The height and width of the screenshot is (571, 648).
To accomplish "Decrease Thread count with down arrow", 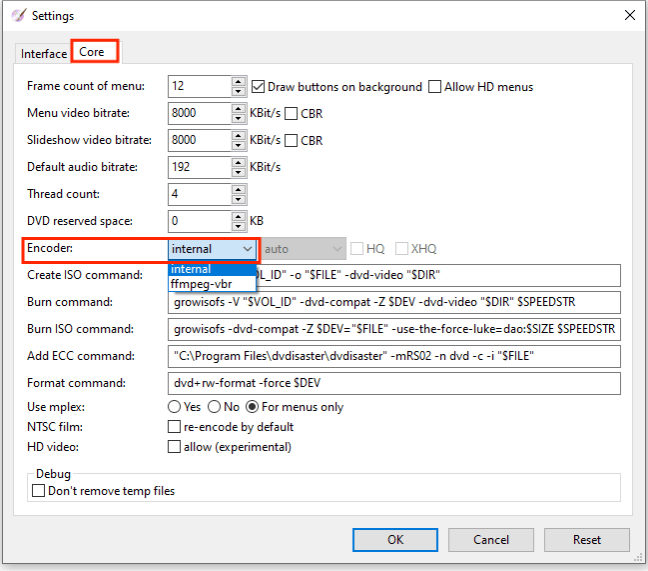I will click(x=238, y=199).
